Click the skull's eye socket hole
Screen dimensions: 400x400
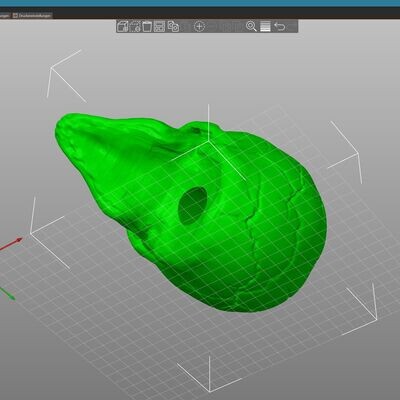(x=193, y=206)
